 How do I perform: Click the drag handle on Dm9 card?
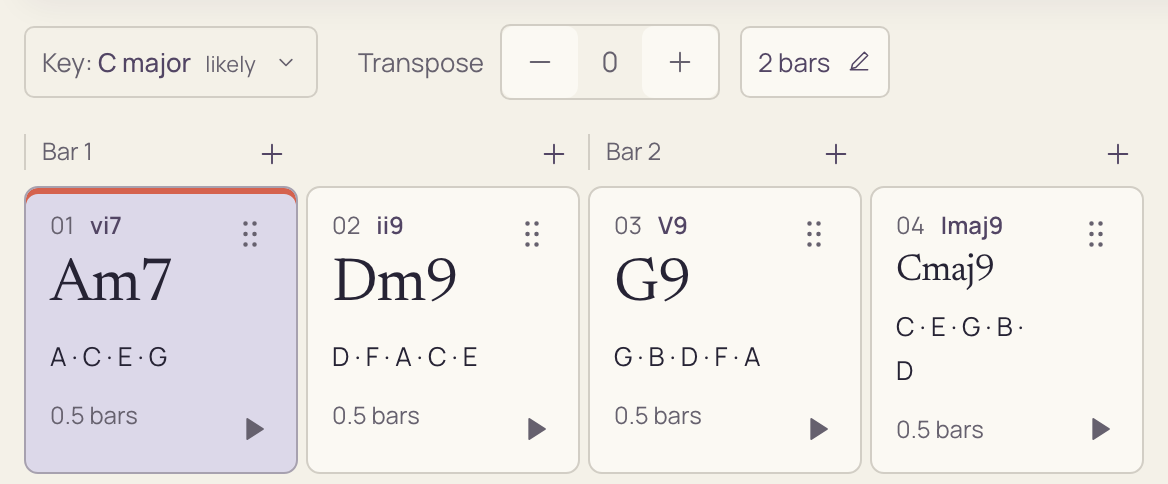pyautogui.click(x=532, y=234)
